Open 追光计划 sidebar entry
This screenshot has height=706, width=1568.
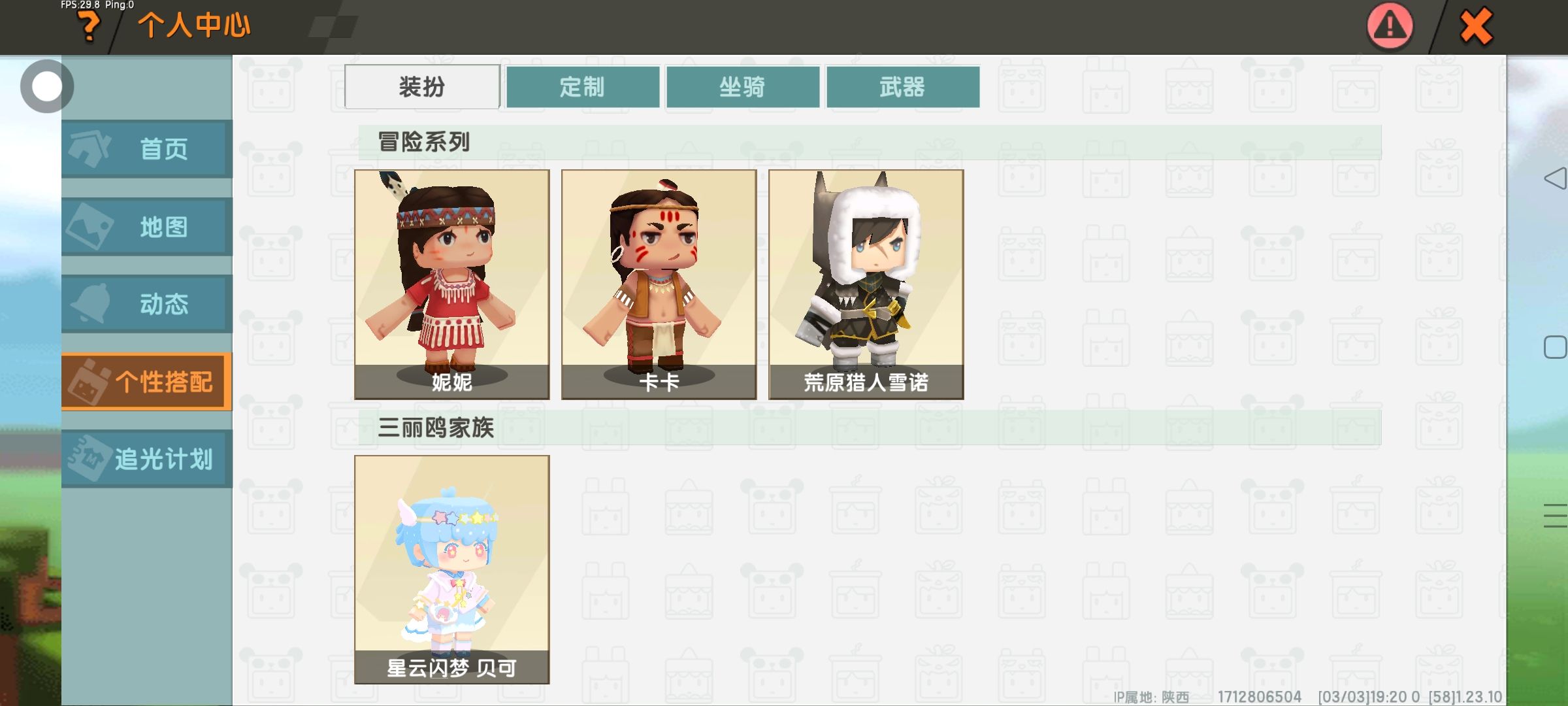click(147, 459)
